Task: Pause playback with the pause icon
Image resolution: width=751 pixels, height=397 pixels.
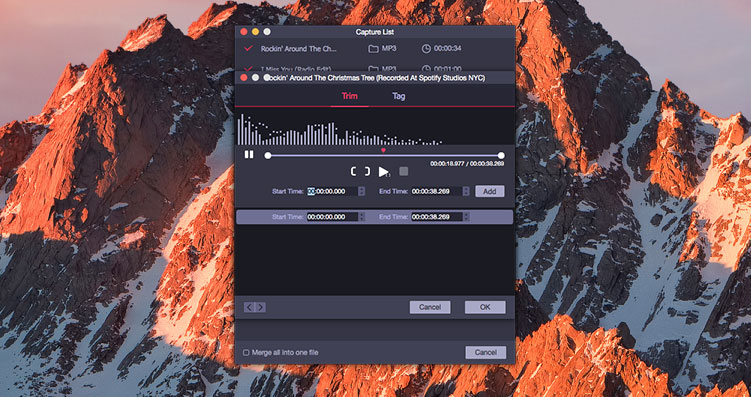Action: (249, 155)
